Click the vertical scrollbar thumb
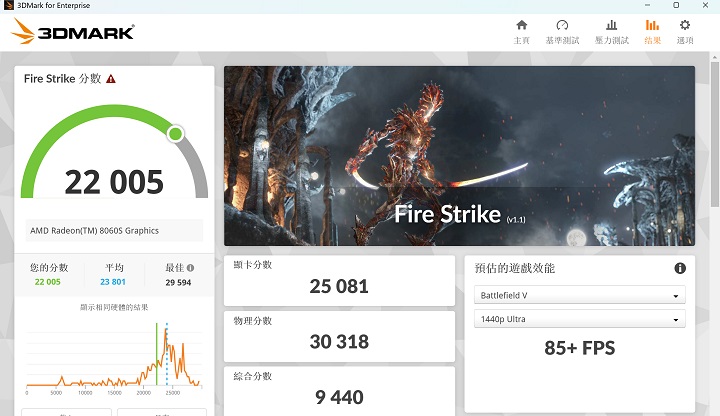The width and height of the screenshot is (720, 416). tap(714, 134)
